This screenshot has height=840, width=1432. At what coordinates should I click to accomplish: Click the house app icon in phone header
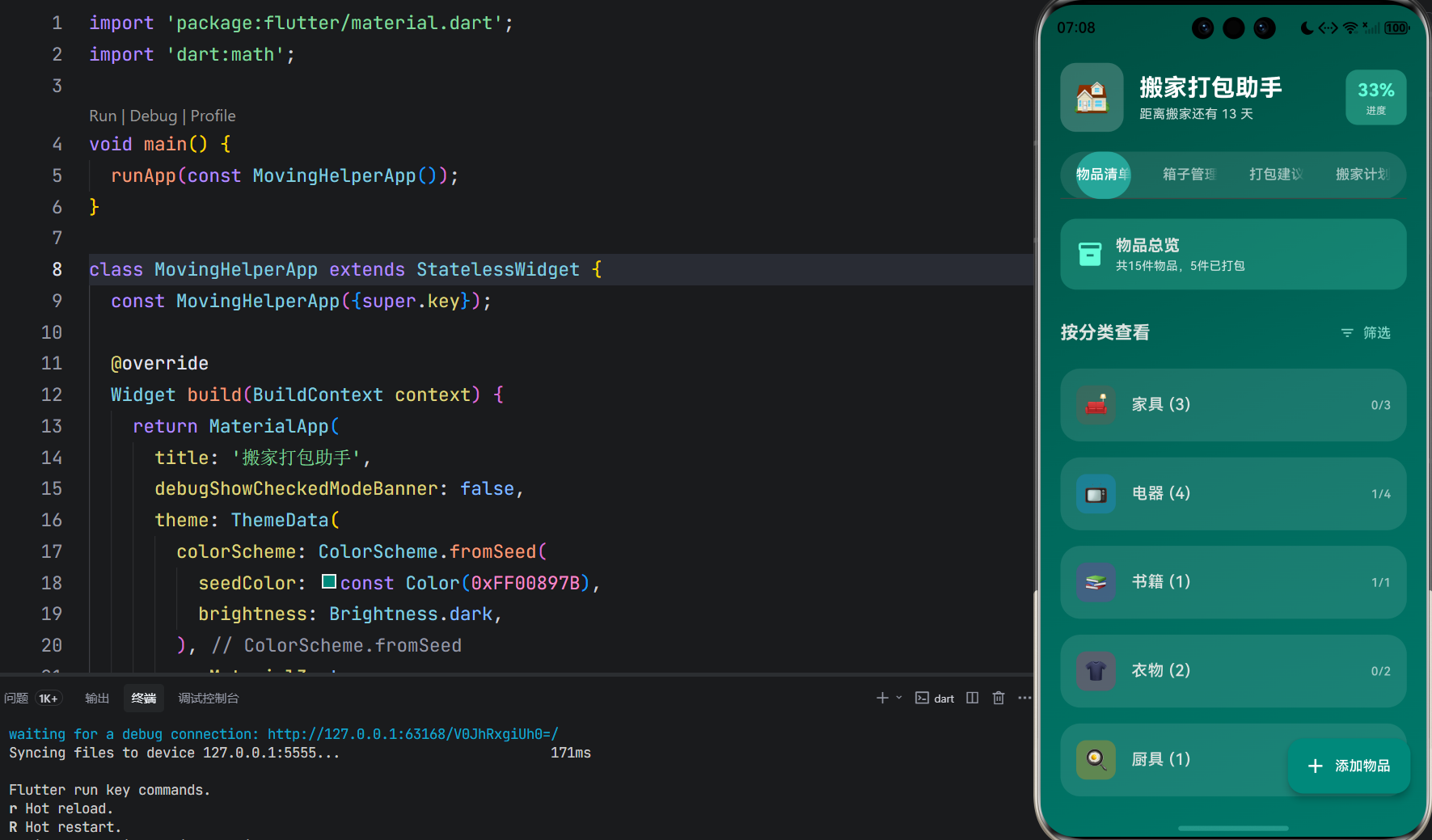(x=1092, y=98)
